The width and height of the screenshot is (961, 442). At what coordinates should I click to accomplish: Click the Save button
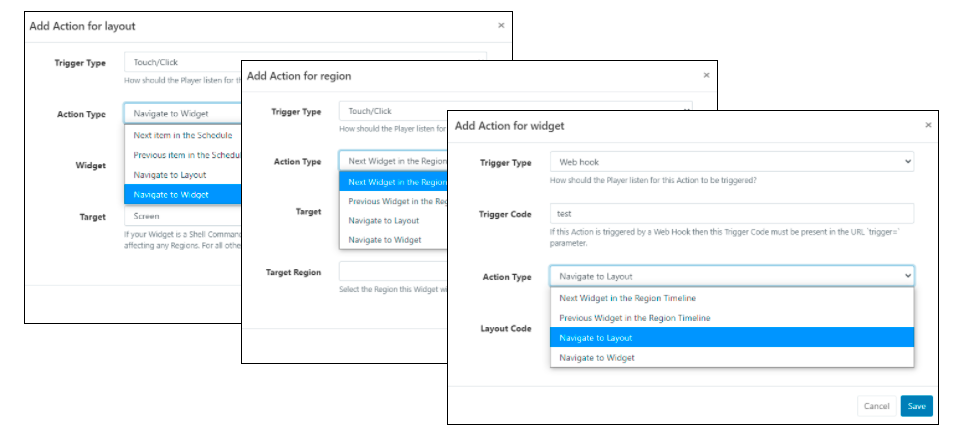[x=917, y=406]
